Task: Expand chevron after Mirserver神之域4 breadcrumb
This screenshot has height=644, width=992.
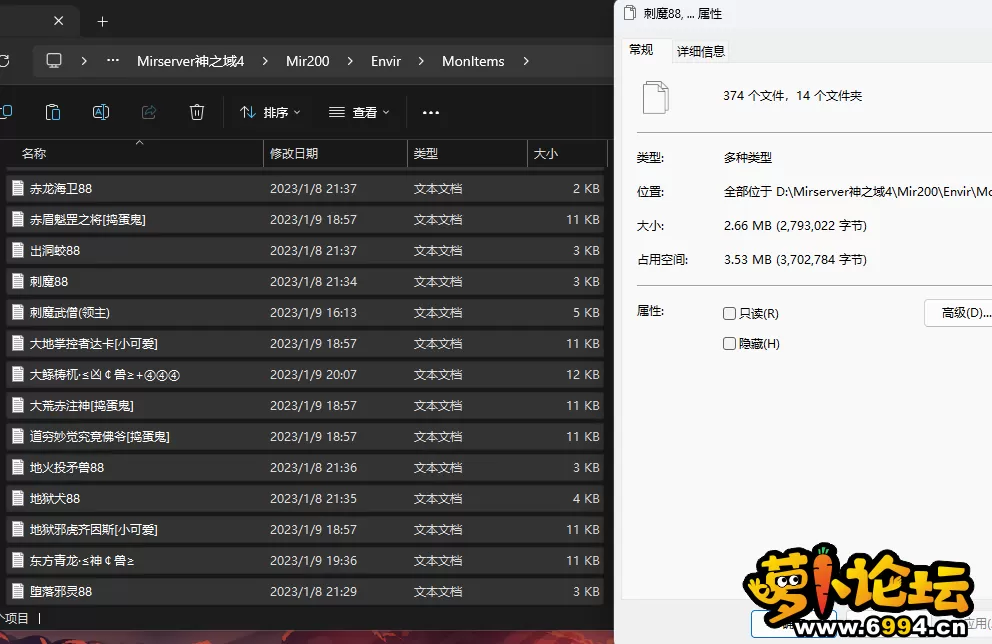Action: click(265, 61)
